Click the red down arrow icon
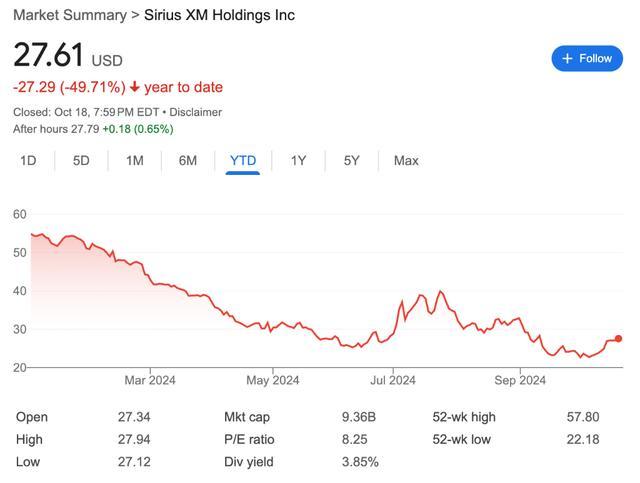 134,87
